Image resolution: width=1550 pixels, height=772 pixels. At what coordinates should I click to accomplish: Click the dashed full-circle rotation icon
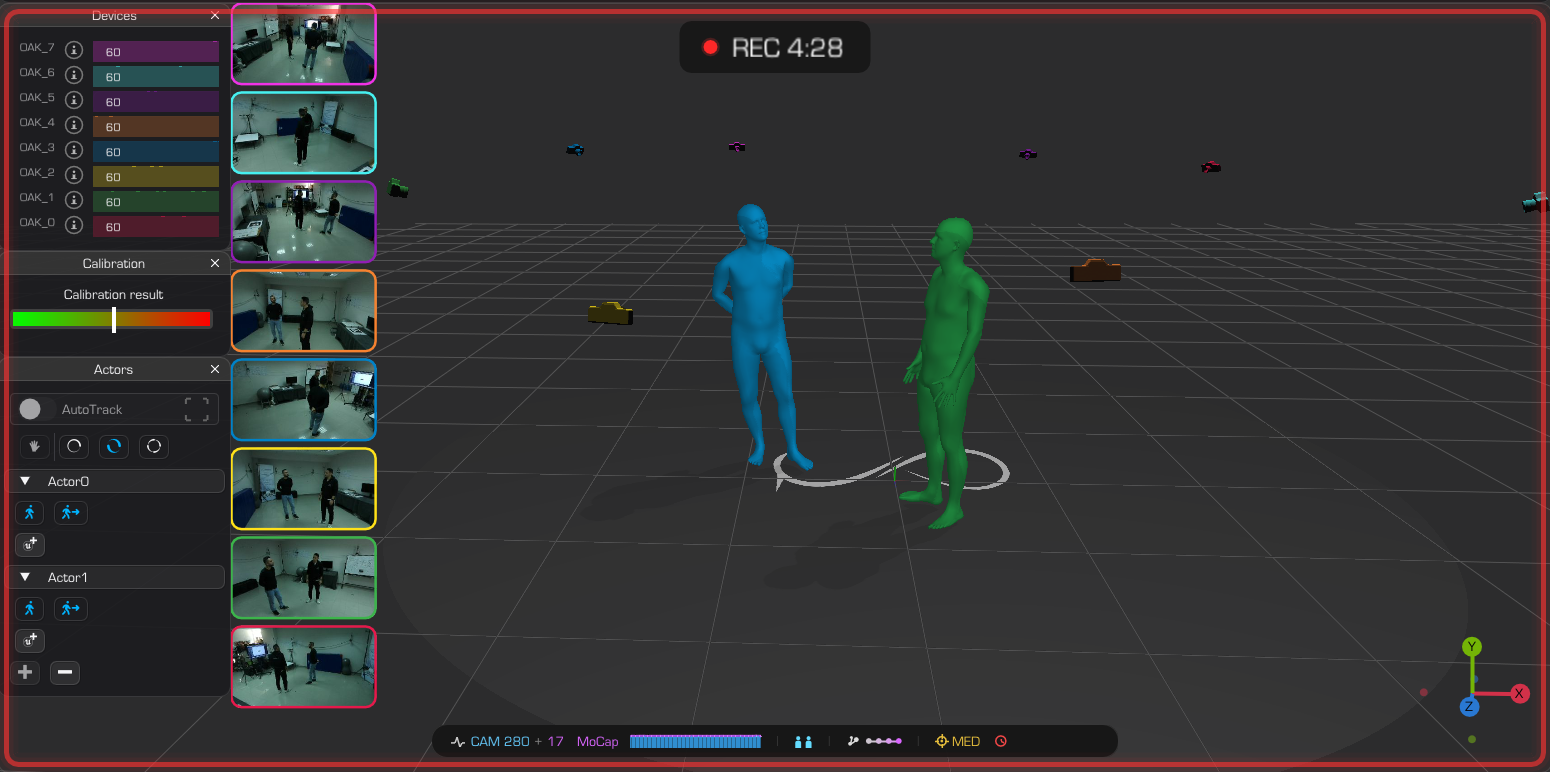pos(154,446)
